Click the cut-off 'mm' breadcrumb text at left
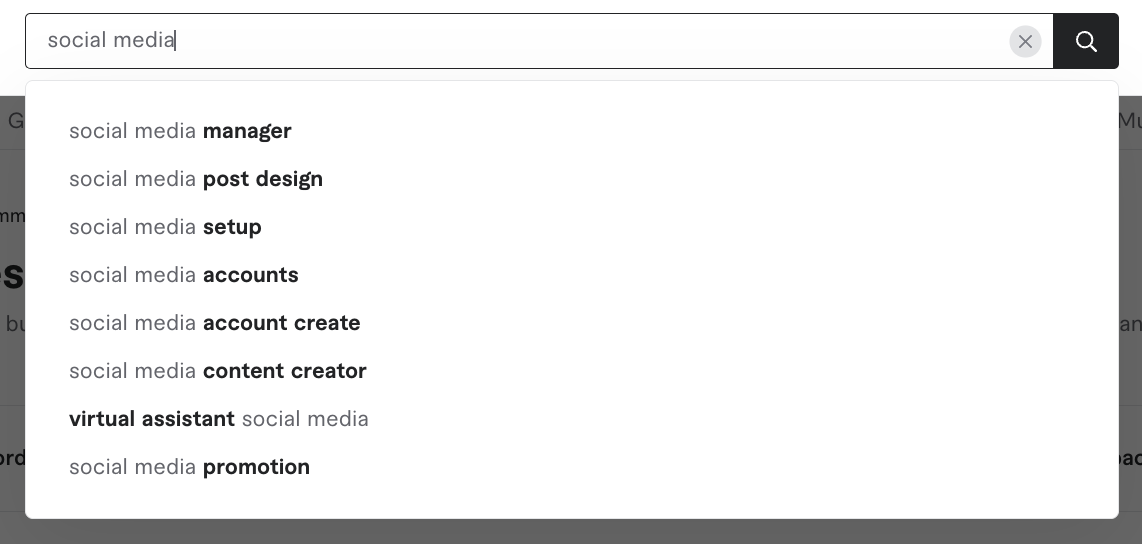This screenshot has height=544, width=1142. click(12, 216)
